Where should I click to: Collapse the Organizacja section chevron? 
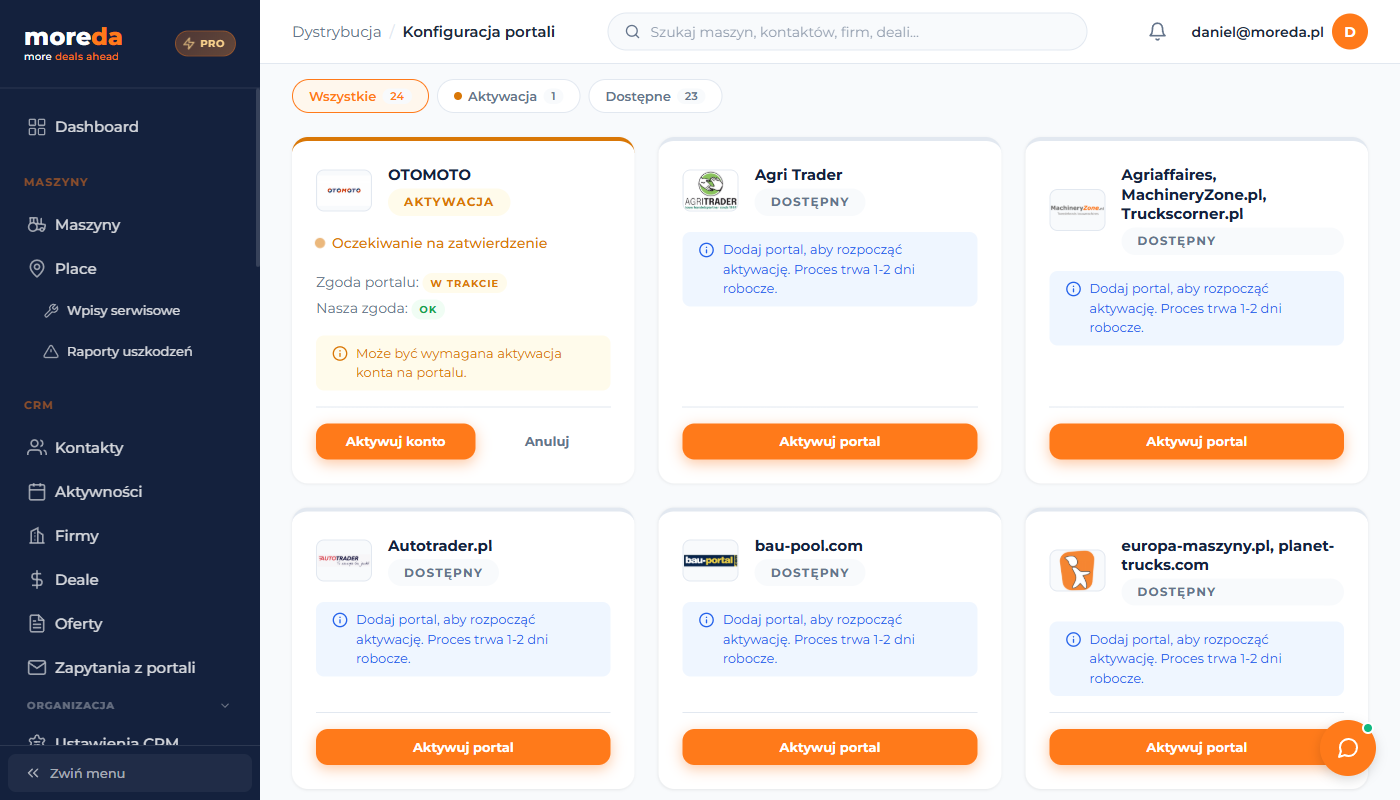coord(225,706)
